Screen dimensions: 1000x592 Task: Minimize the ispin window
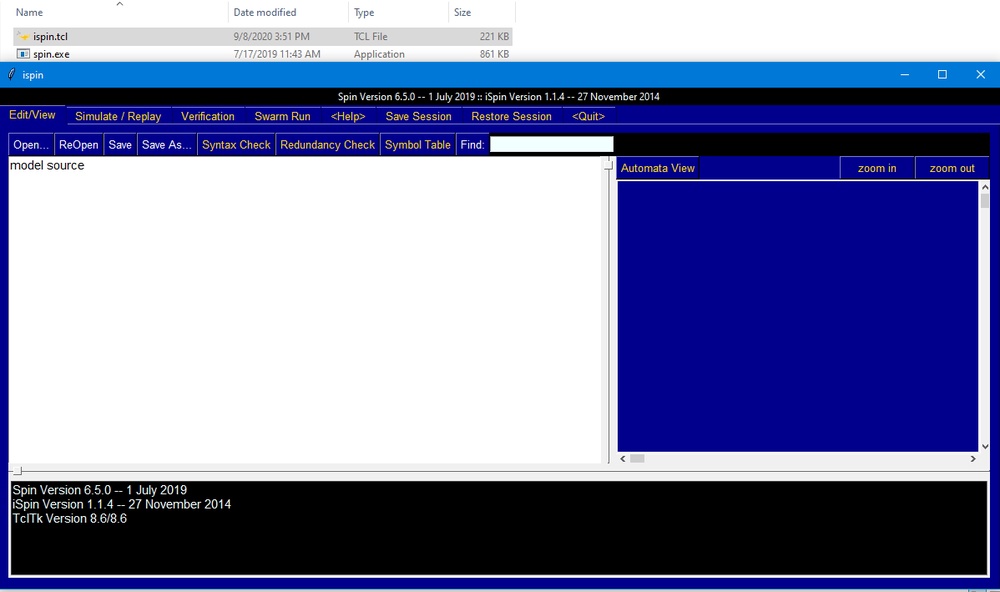[904, 75]
